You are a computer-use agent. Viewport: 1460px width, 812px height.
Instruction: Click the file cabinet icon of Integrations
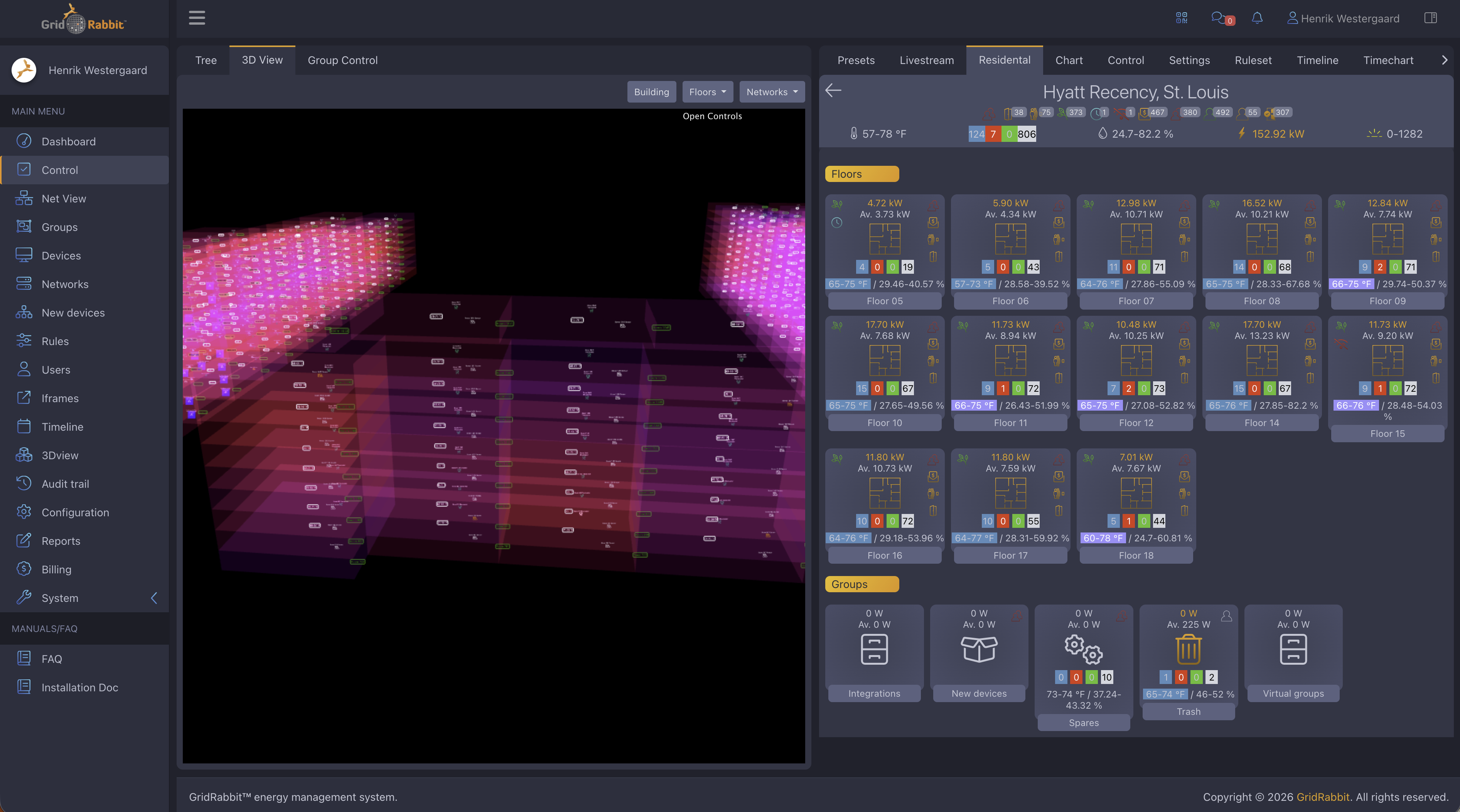coord(874,649)
